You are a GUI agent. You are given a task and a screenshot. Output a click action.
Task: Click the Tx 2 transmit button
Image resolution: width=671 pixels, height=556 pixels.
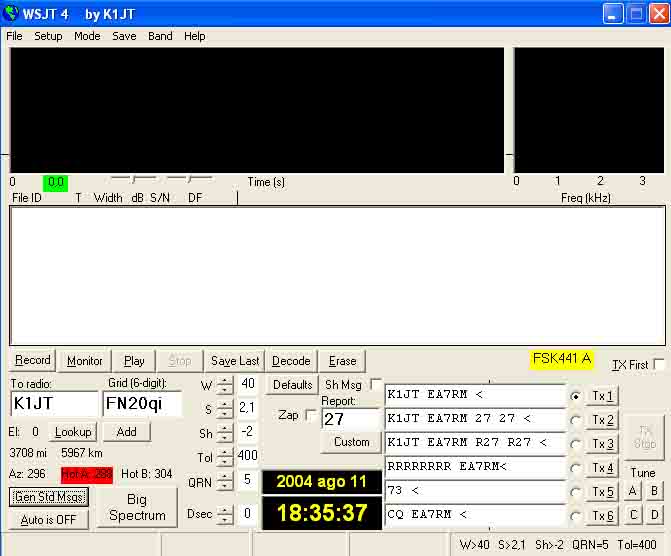603,420
